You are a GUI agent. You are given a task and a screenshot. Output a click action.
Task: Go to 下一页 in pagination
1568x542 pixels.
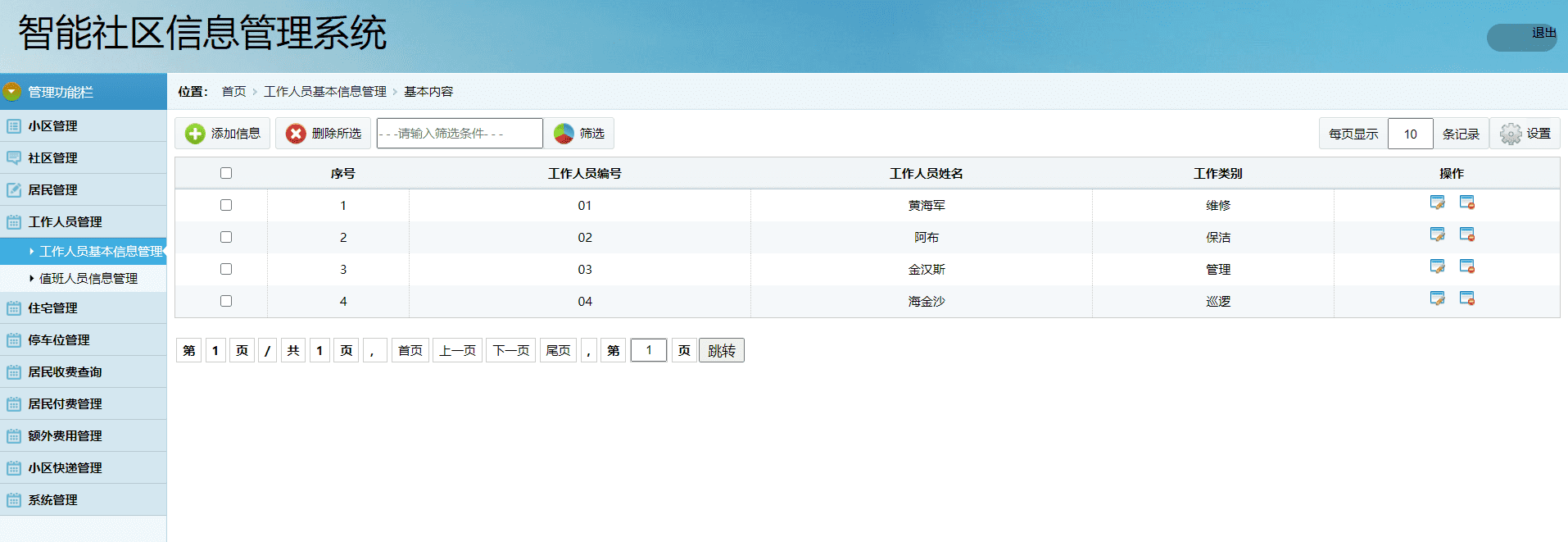tap(511, 351)
